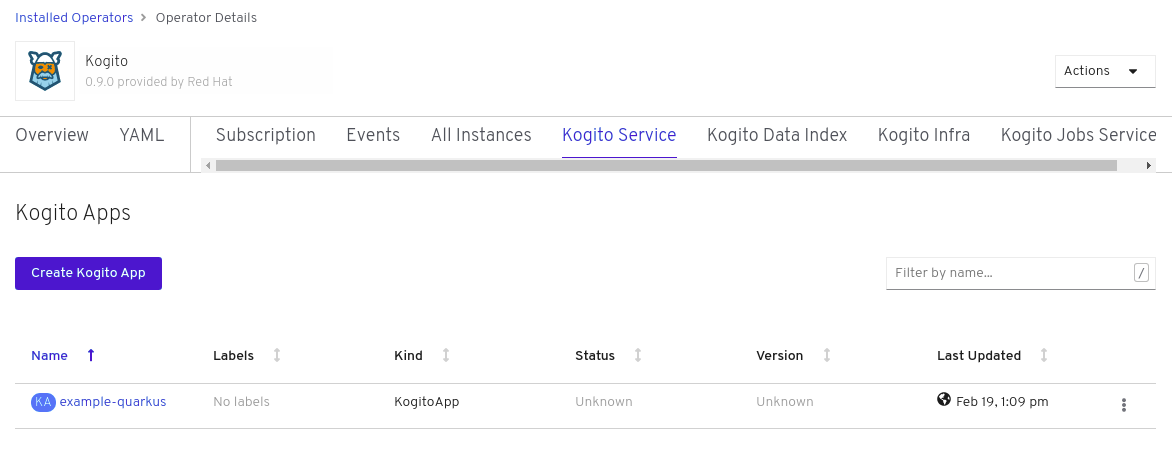Click the Last Updated column header
This screenshot has width=1172, height=453.
pyautogui.click(x=979, y=356)
